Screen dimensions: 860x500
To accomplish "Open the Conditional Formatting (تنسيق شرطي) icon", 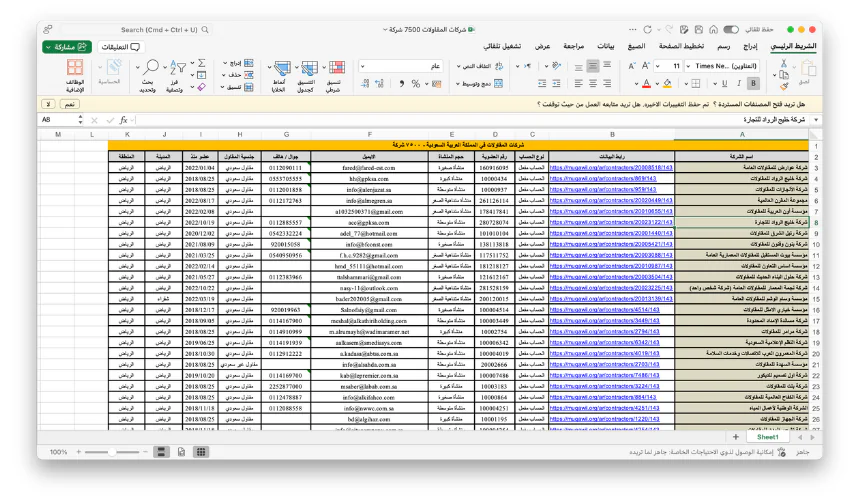I will click(x=337, y=70).
